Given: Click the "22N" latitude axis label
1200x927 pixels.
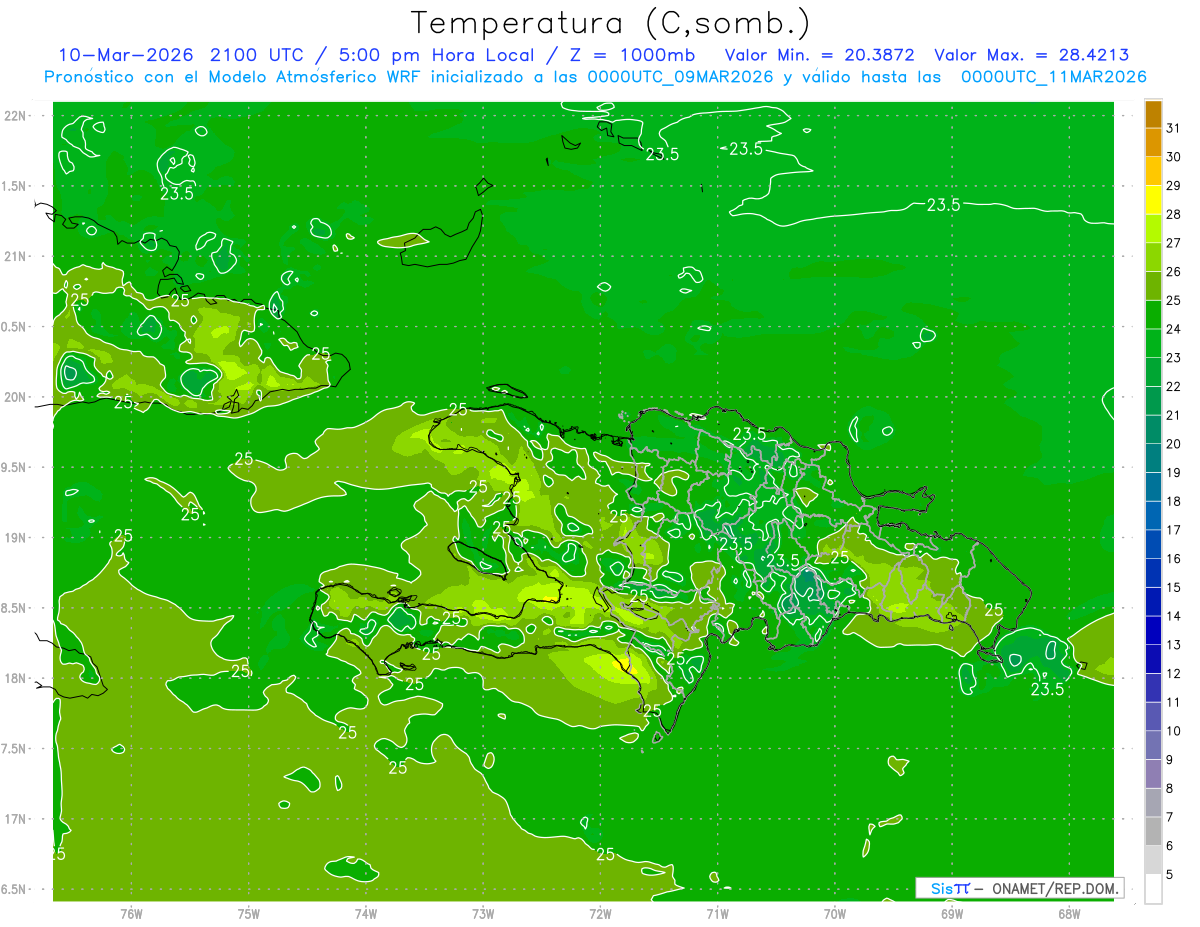Looking at the screenshot, I should coord(17,116).
